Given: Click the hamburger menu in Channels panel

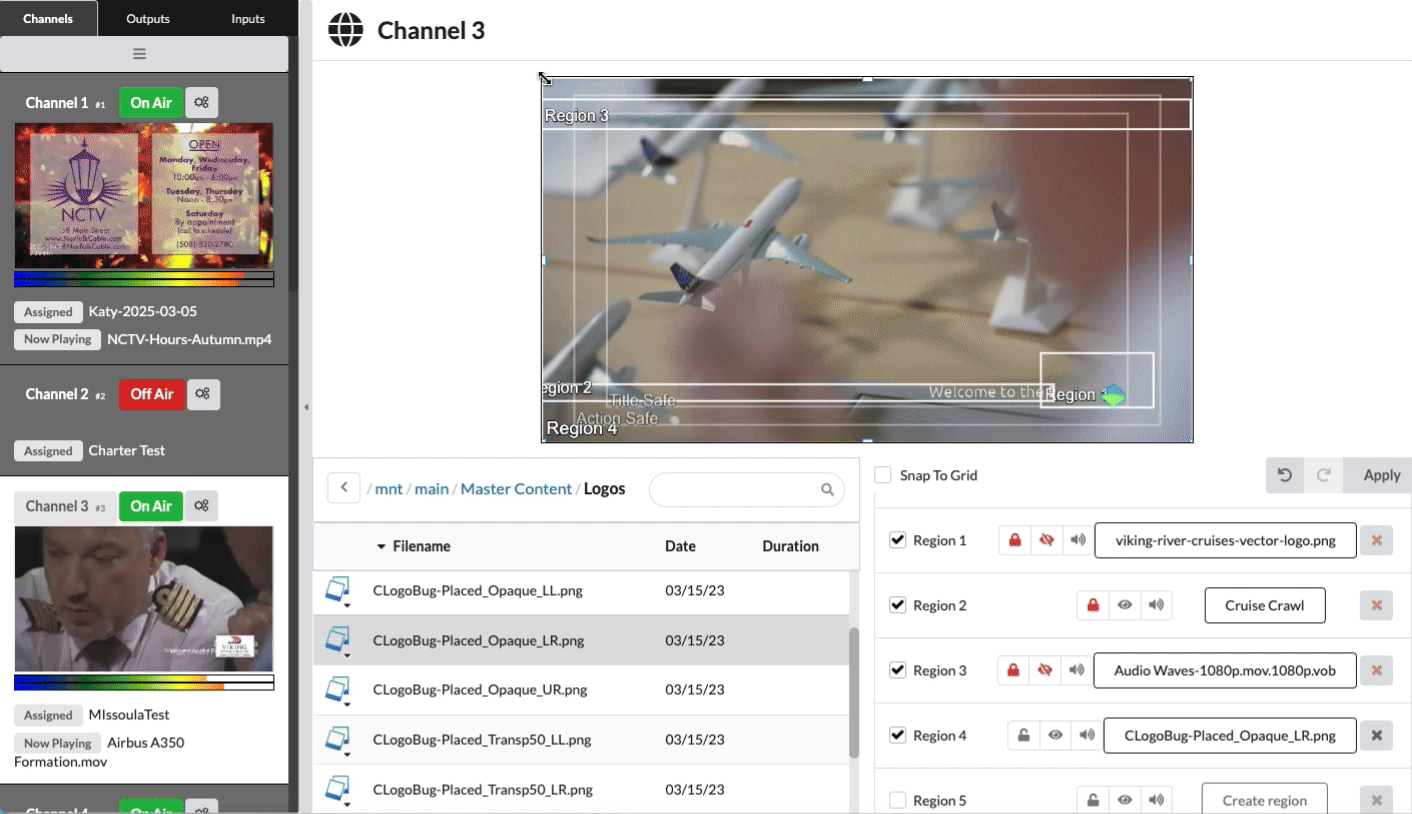Looking at the screenshot, I should (x=140, y=54).
